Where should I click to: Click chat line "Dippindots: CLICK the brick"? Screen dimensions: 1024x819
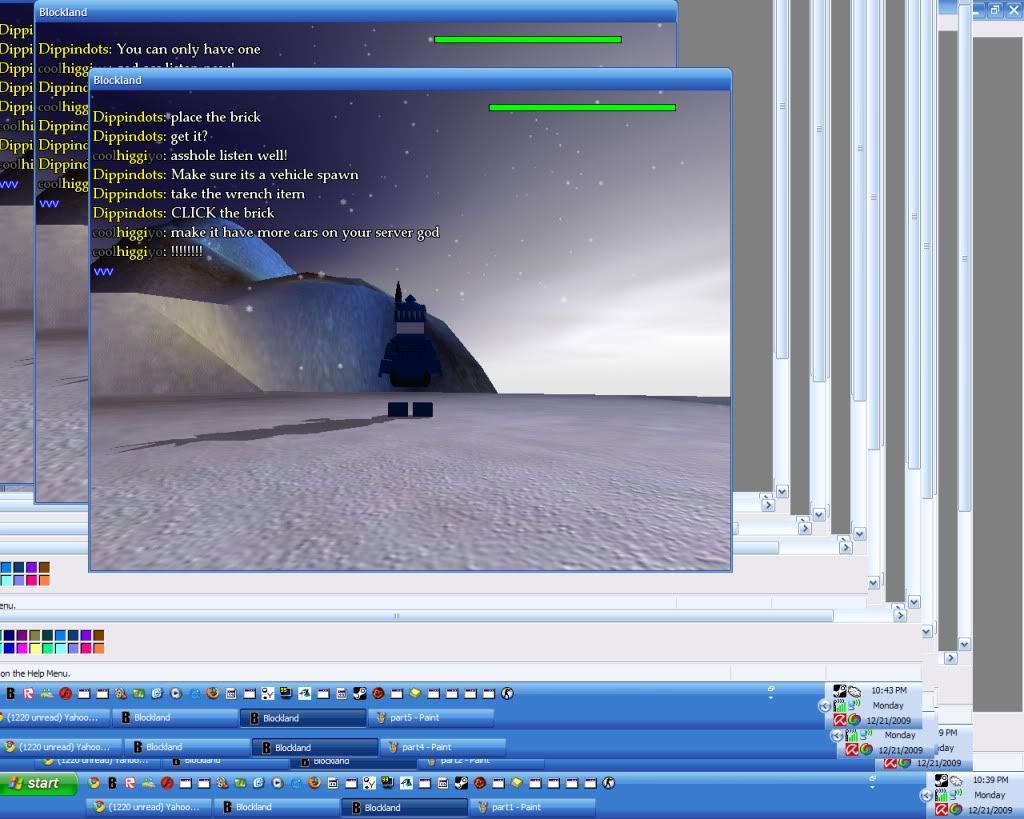tap(184, 213)
